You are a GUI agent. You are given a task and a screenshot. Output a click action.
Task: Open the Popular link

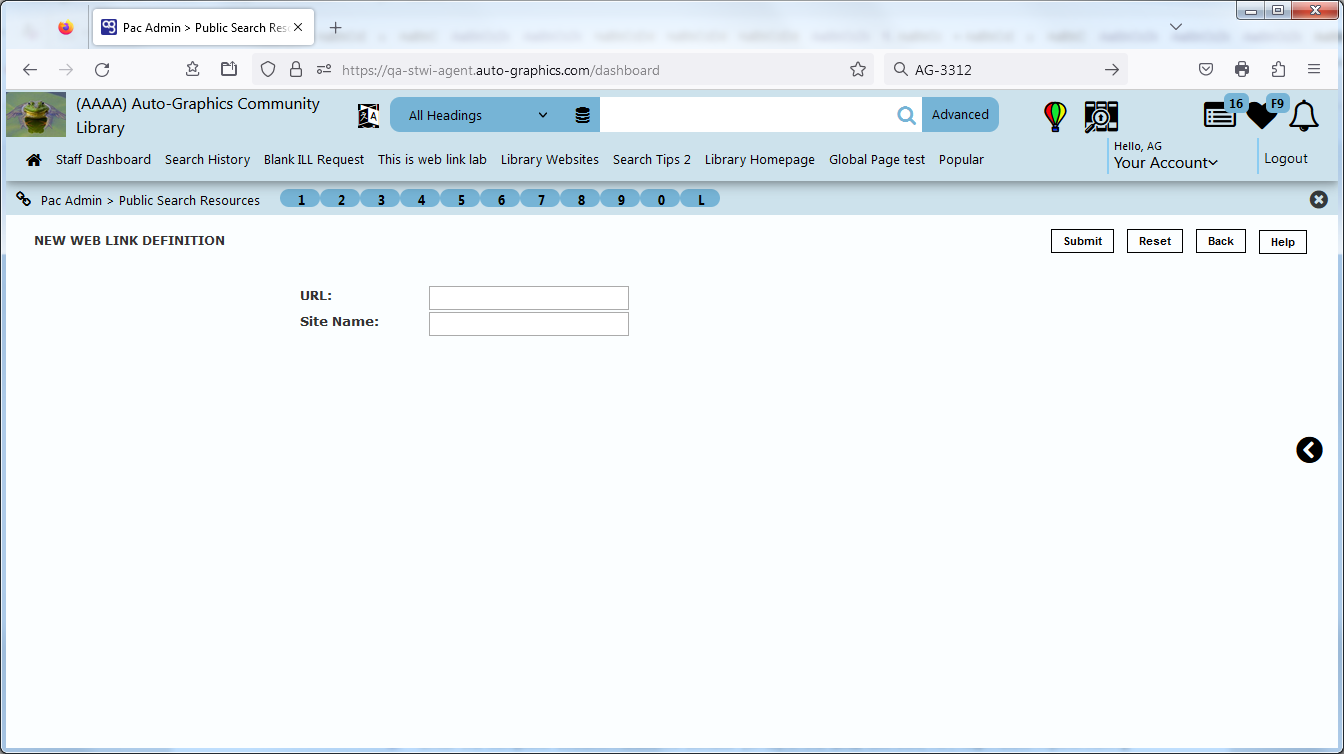pyautogui.click(x=961, y=160)
